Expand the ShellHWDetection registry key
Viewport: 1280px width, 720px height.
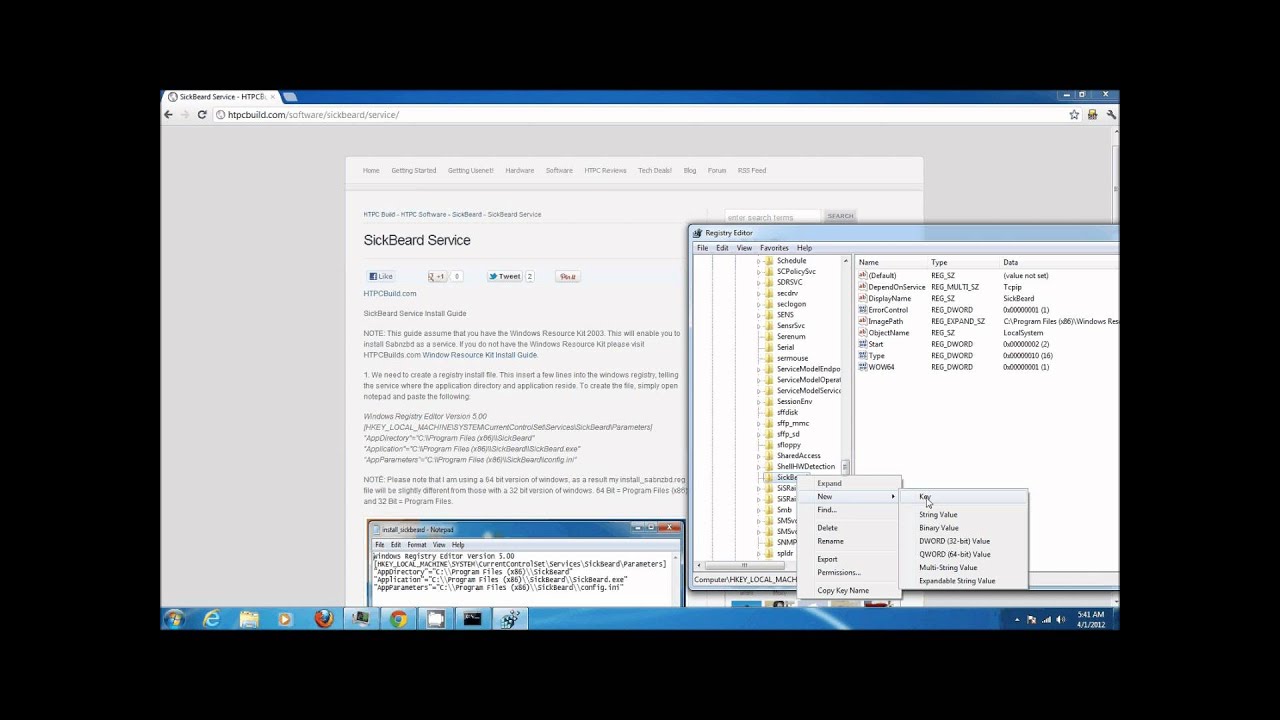point(758,467)
